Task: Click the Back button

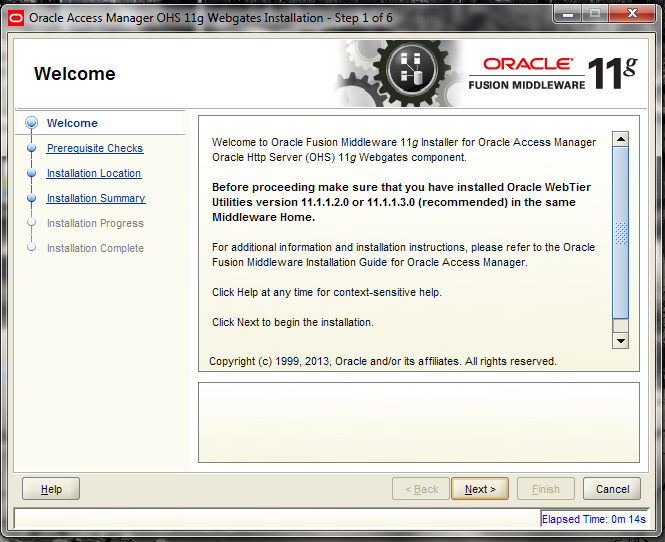Action: coord(421,489)
